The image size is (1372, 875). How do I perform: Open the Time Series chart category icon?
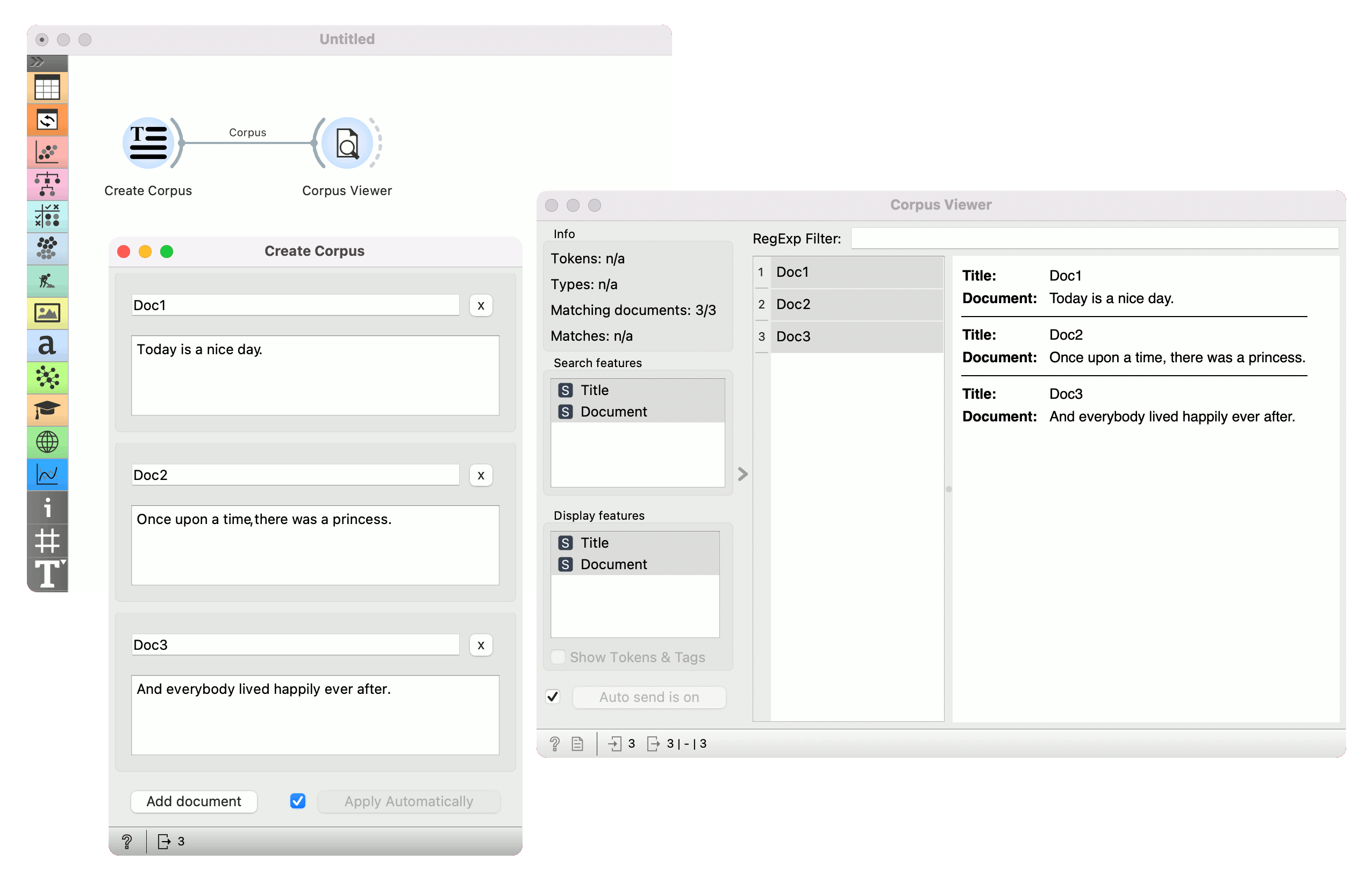tap(47, 474)
